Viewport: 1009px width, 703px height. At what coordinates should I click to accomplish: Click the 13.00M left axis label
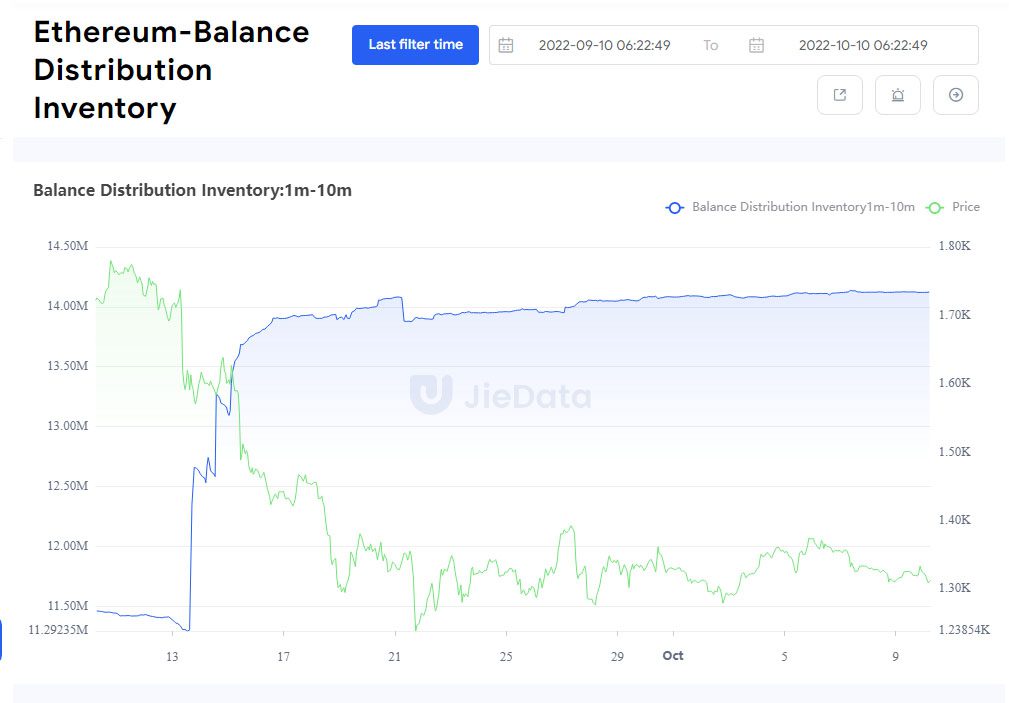coord(68,426)
